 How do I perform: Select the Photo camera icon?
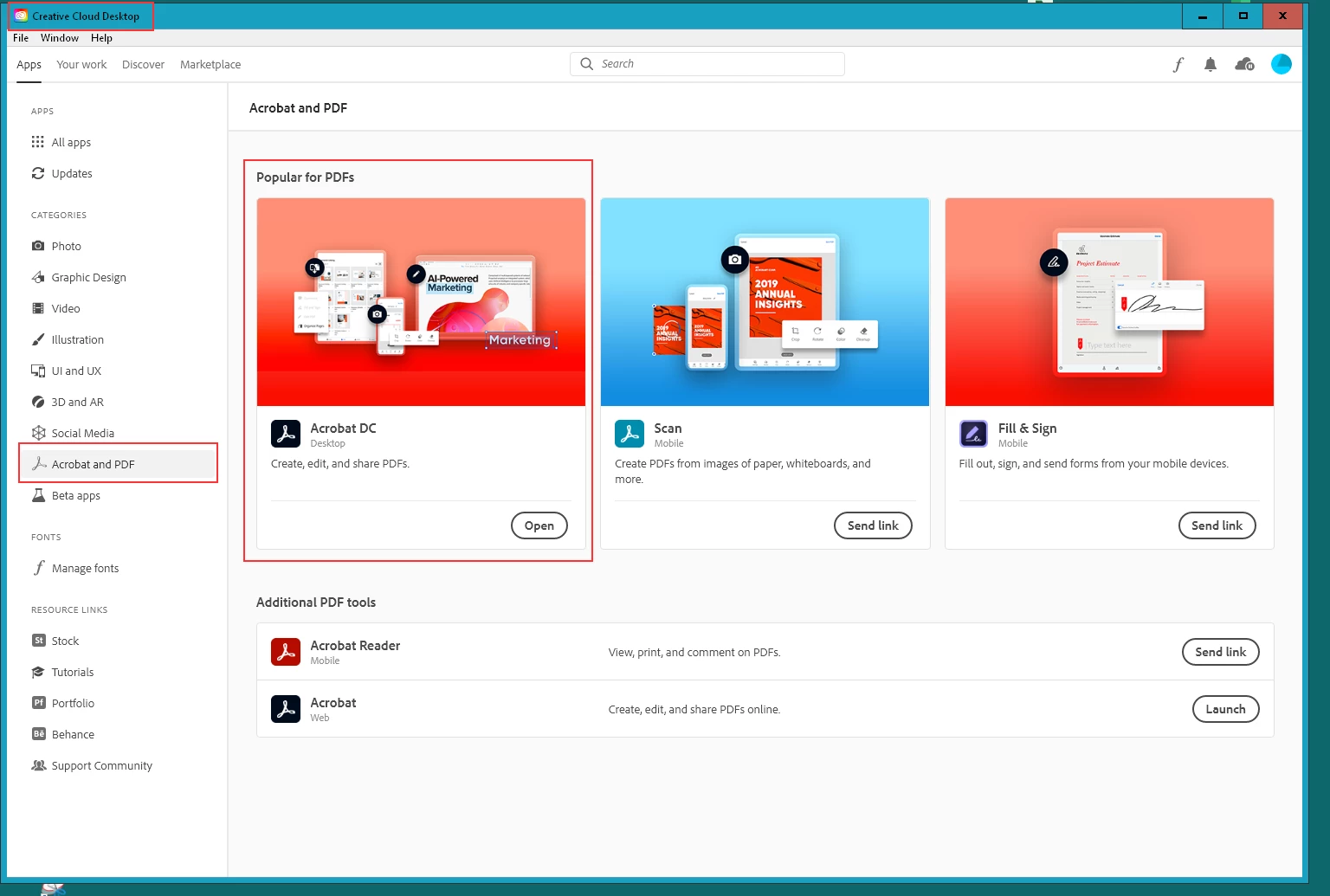pyautogui.click(x=38, y=246)
